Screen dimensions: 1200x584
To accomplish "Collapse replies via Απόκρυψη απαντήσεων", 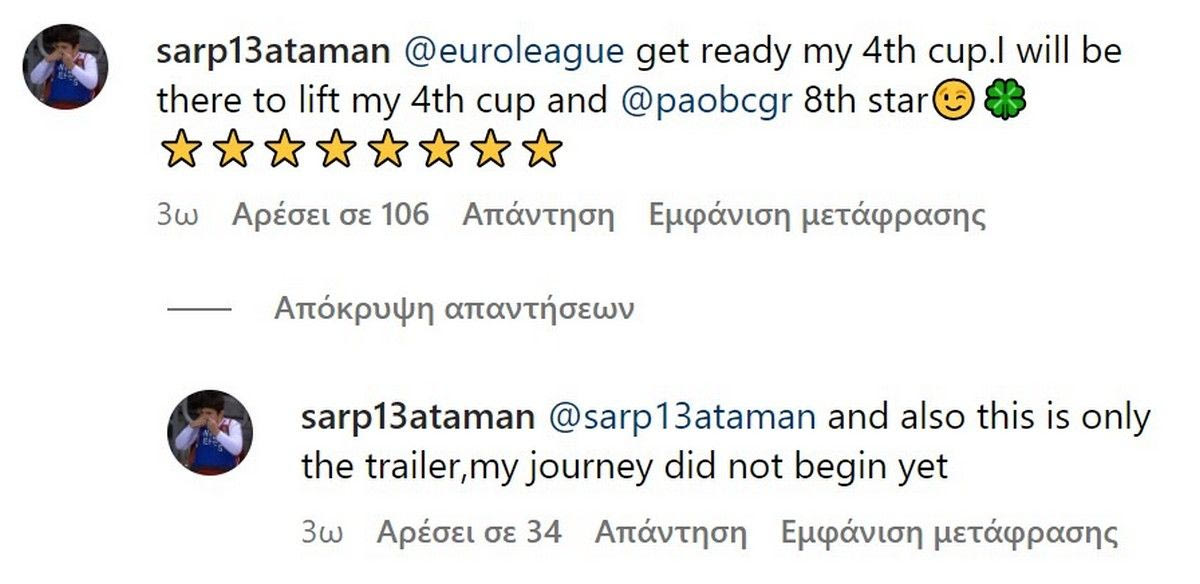I will click(454, 309).
